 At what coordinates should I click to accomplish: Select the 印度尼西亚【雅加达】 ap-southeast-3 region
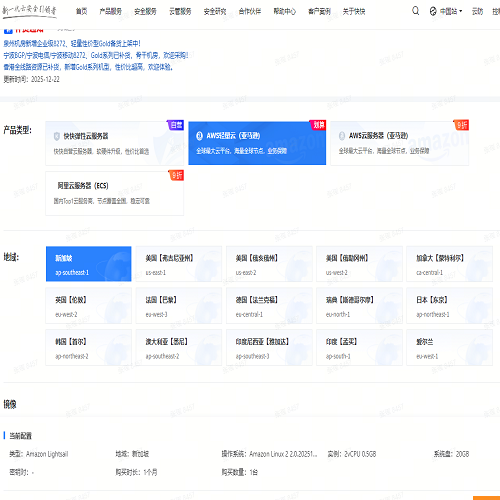coord(269,348)
